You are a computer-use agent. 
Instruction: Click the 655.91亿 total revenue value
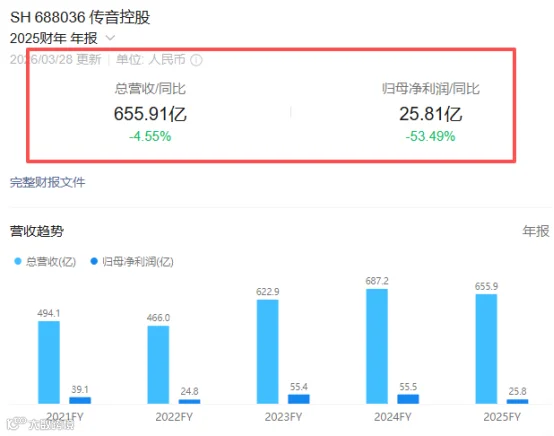pos(150,114)
